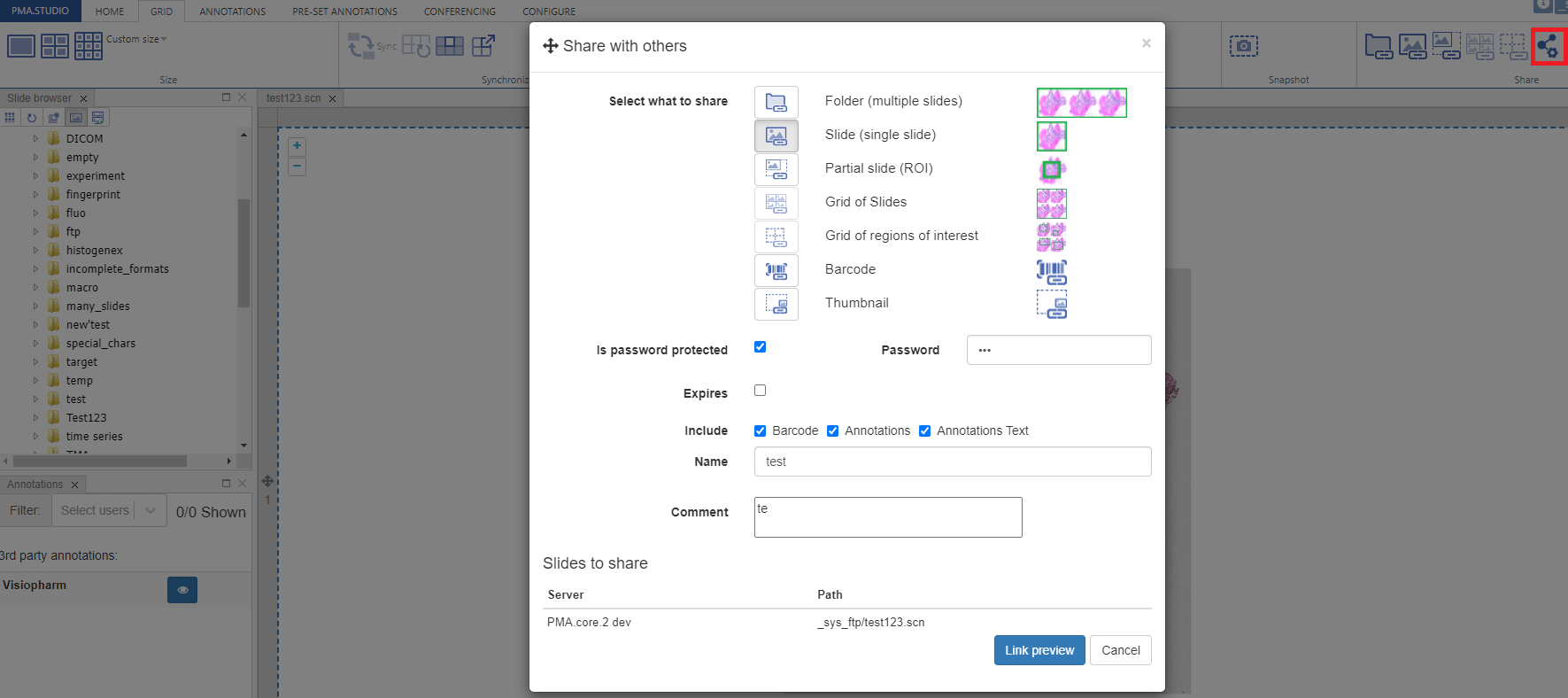The image size is (1568, 698).
Task: Click the Link preview button
Action: (1039, 650)
